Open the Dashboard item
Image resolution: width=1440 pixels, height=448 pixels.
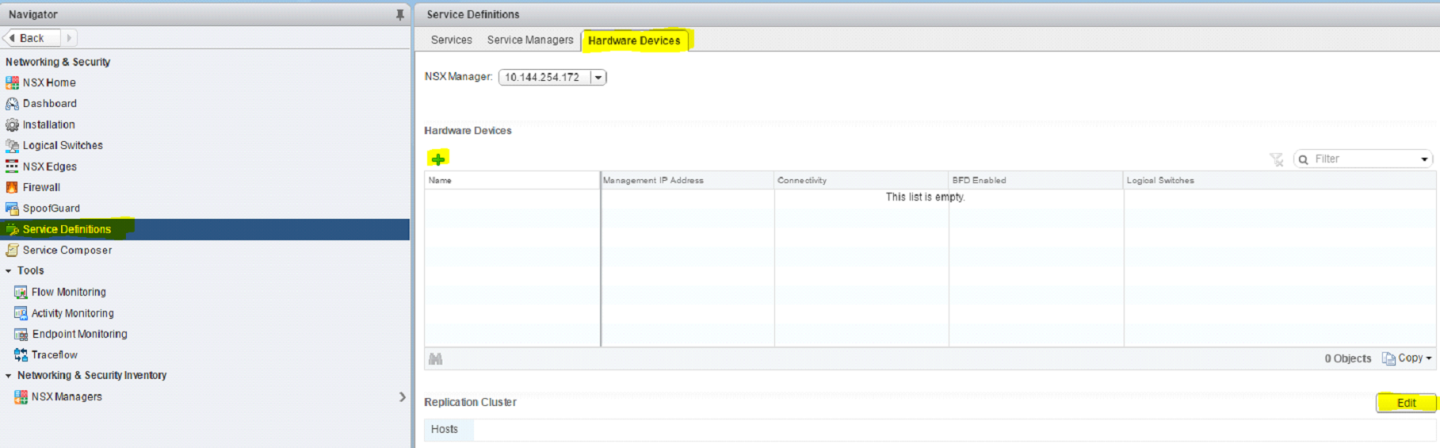[x=49, y=104]
